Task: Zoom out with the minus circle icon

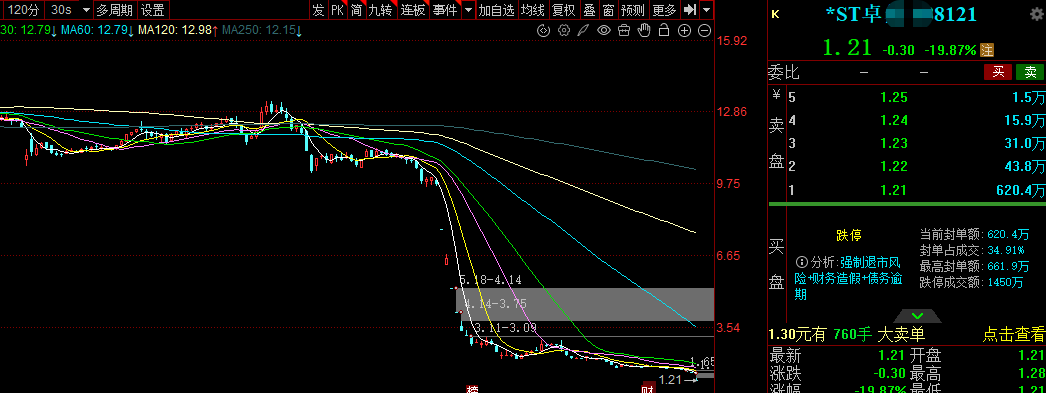Action: [x=704, y=30]
